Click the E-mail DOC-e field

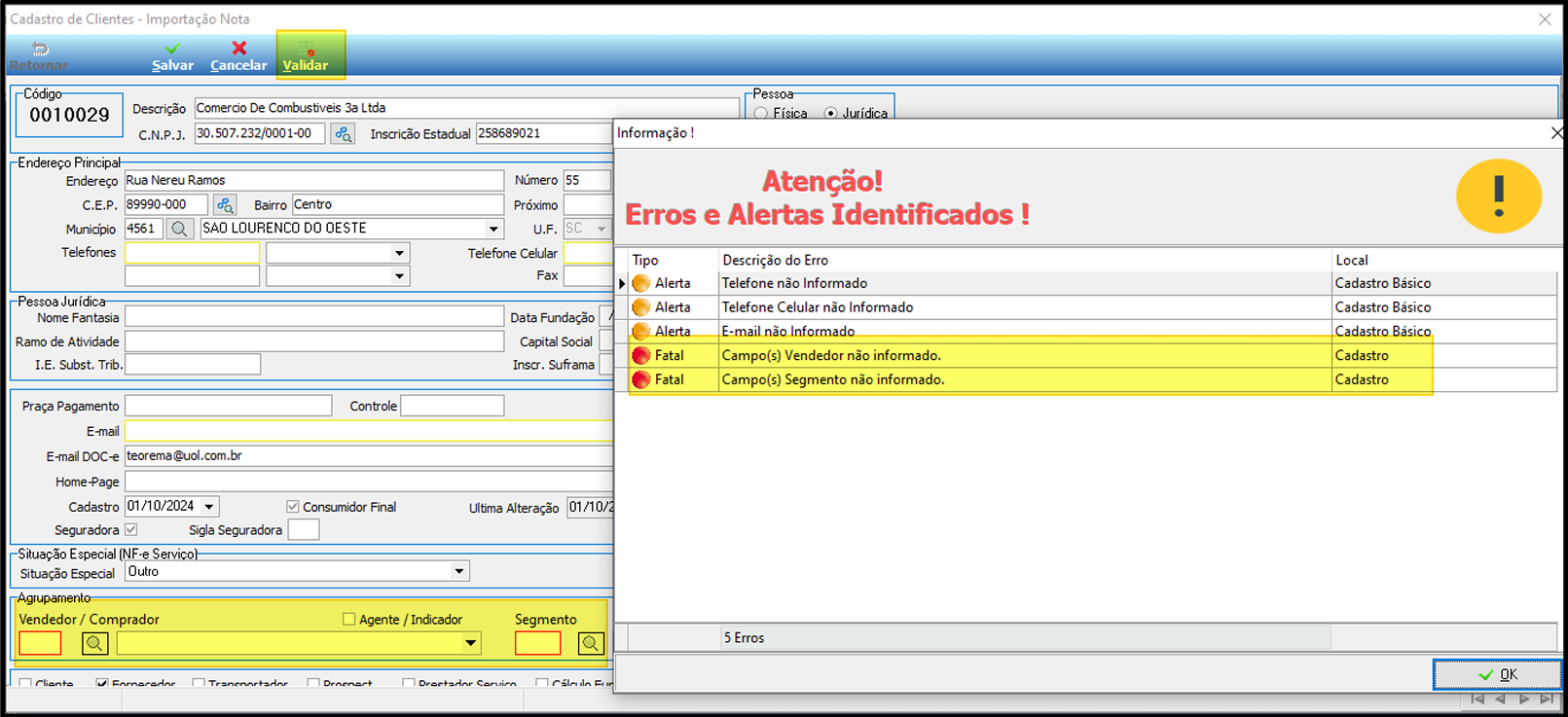(x=369, y=455)
